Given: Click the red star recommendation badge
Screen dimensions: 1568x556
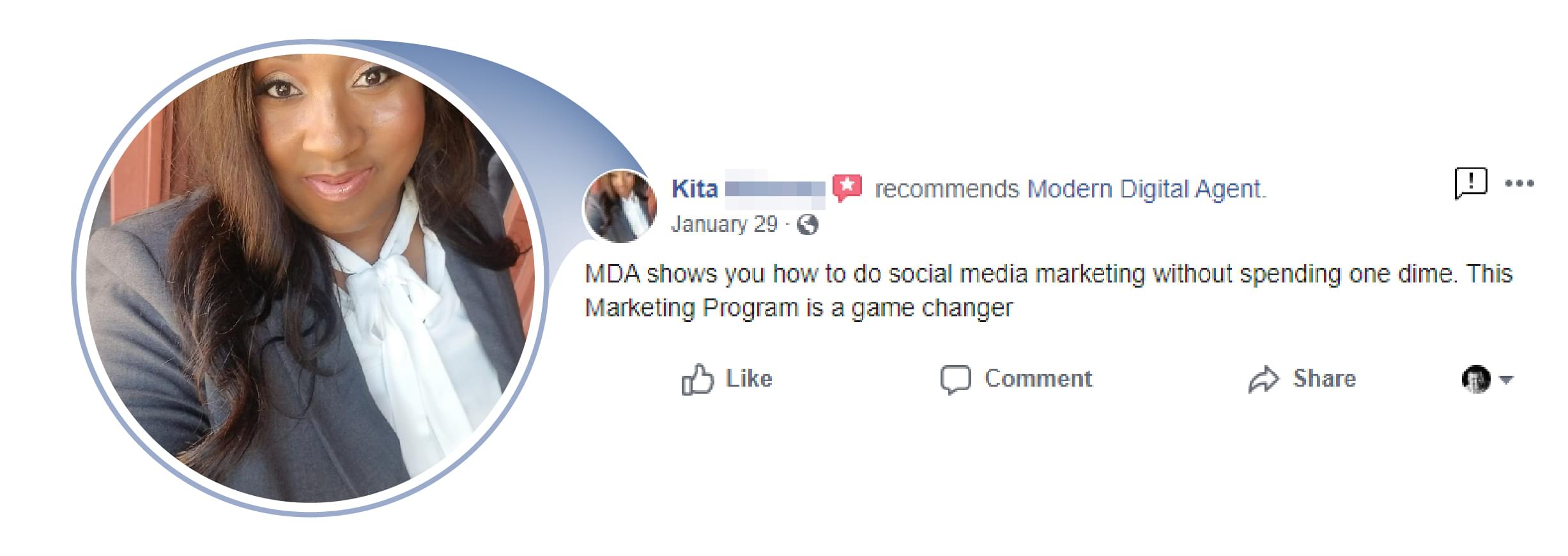Looking at the screenshot, I should [847, 189].
